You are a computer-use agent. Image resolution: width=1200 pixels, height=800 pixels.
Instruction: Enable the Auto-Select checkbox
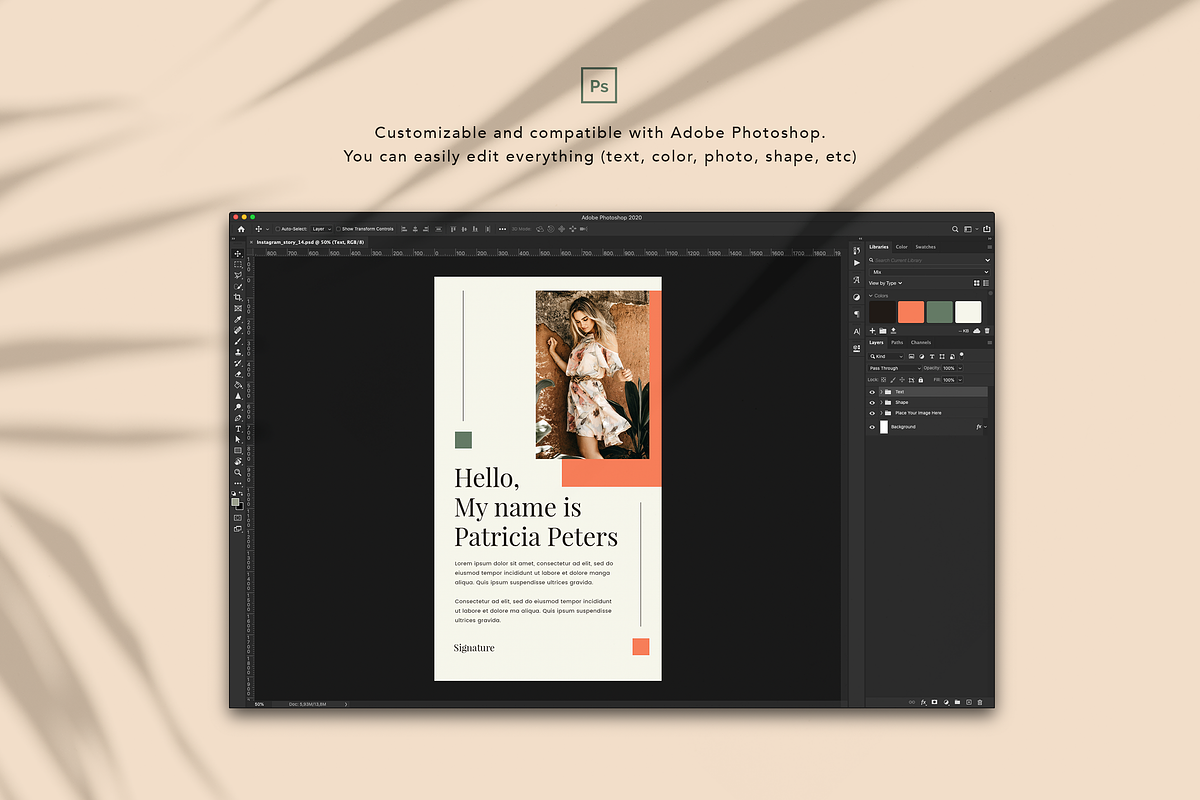277,229
